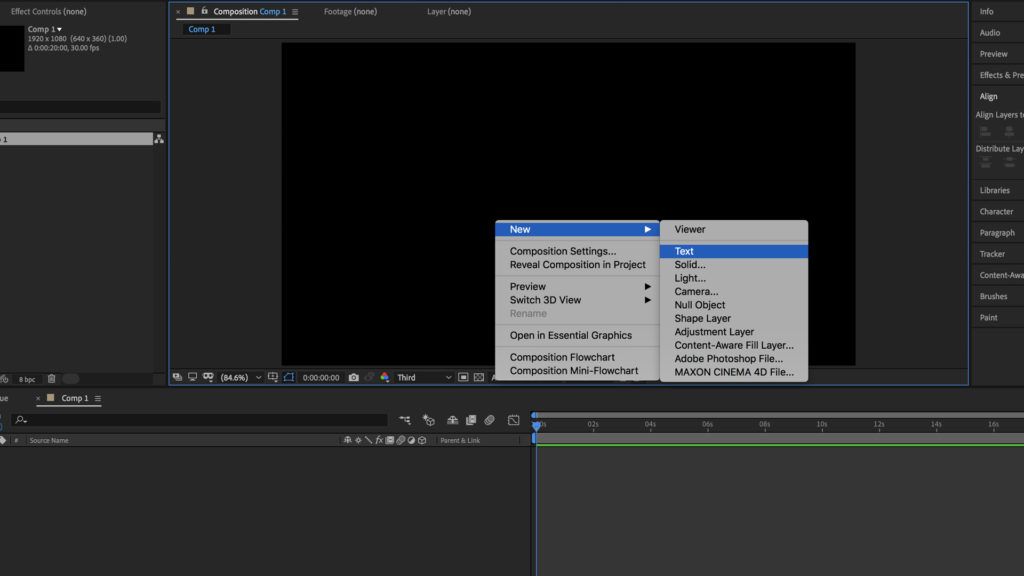This screenshot has width=1024, height=576.
Task: Click the Graph Editor icon in timeline
Action: 513,421
